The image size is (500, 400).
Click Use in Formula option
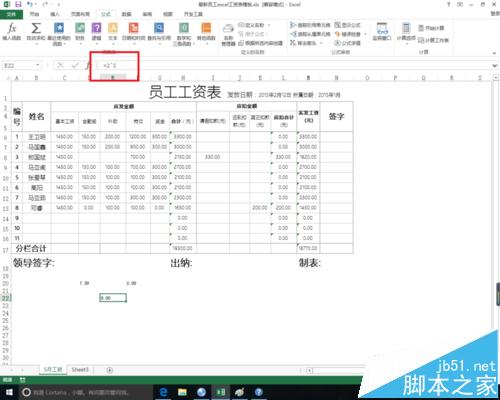253,34
